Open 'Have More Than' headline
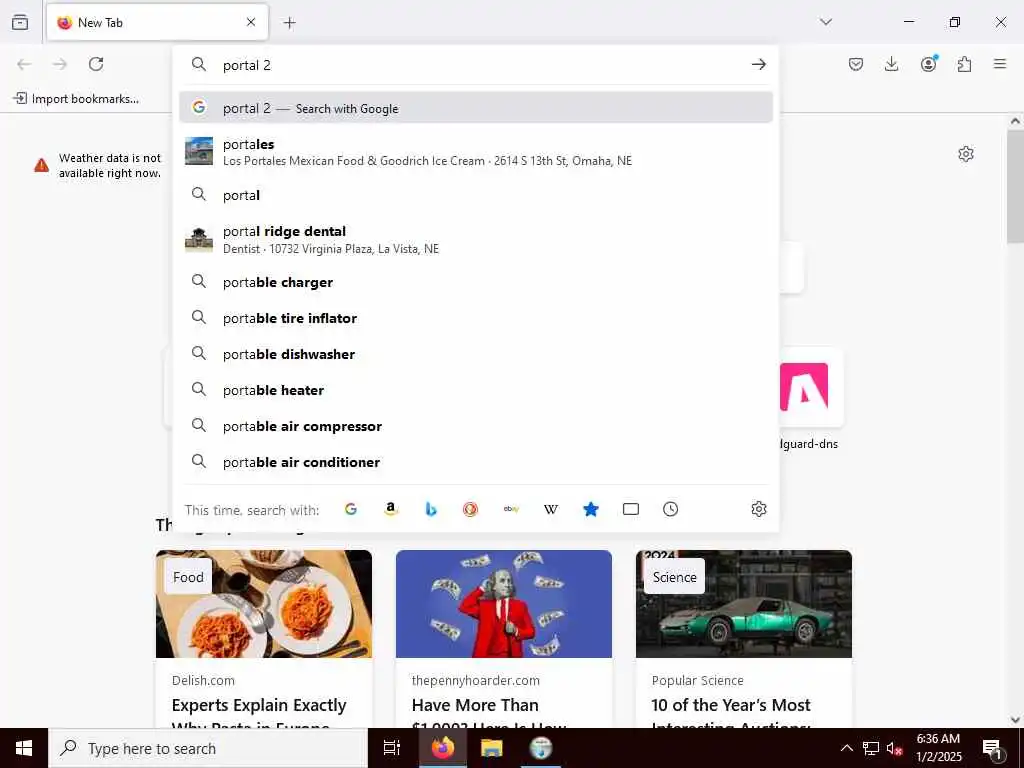Image resolution: width=1024 pixels, height=768 pixels. (475, 705)
